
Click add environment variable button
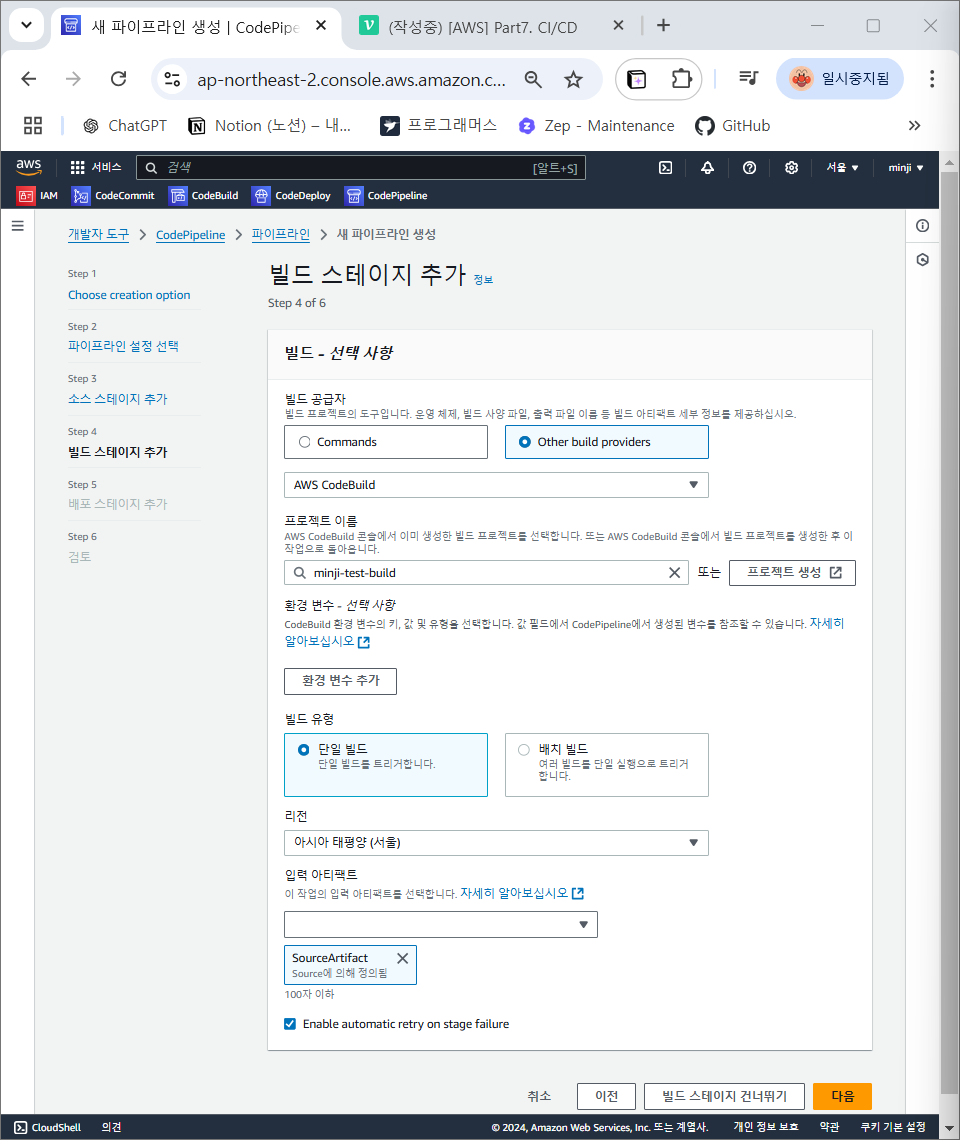tap(340, 681)
